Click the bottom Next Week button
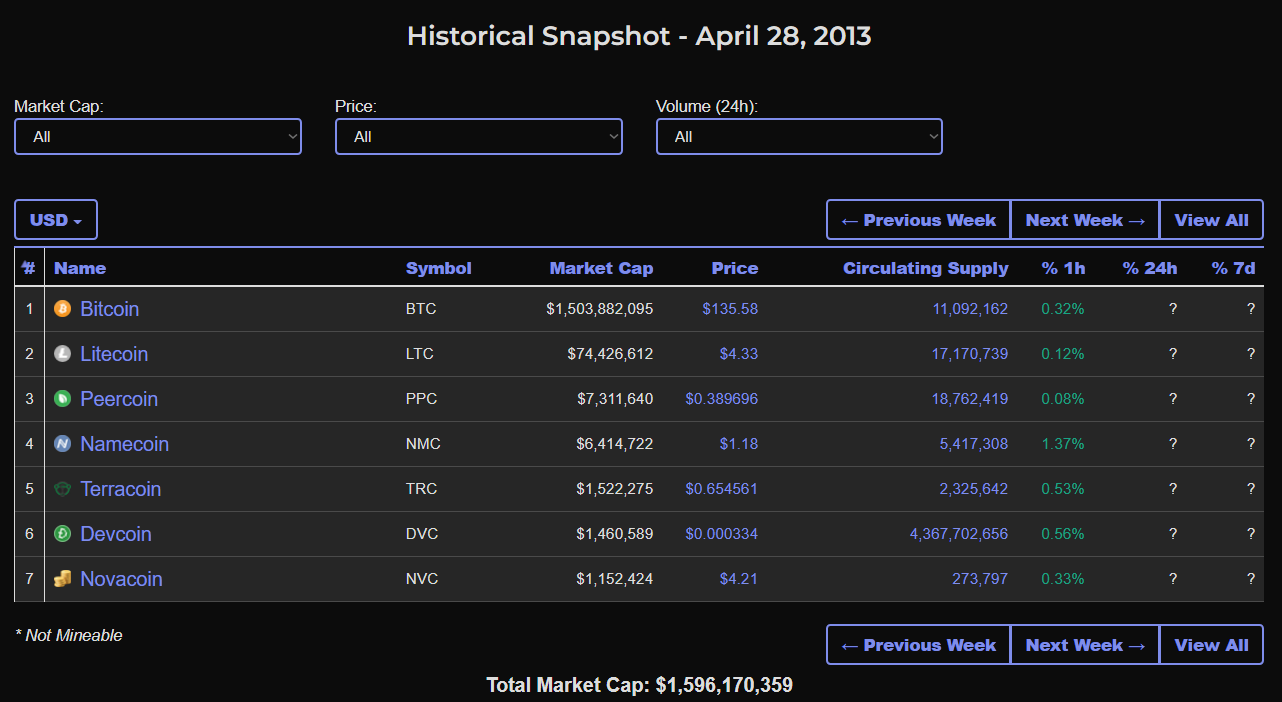This screenshot has height=702, width=1282. click(x=1085, y=645)
